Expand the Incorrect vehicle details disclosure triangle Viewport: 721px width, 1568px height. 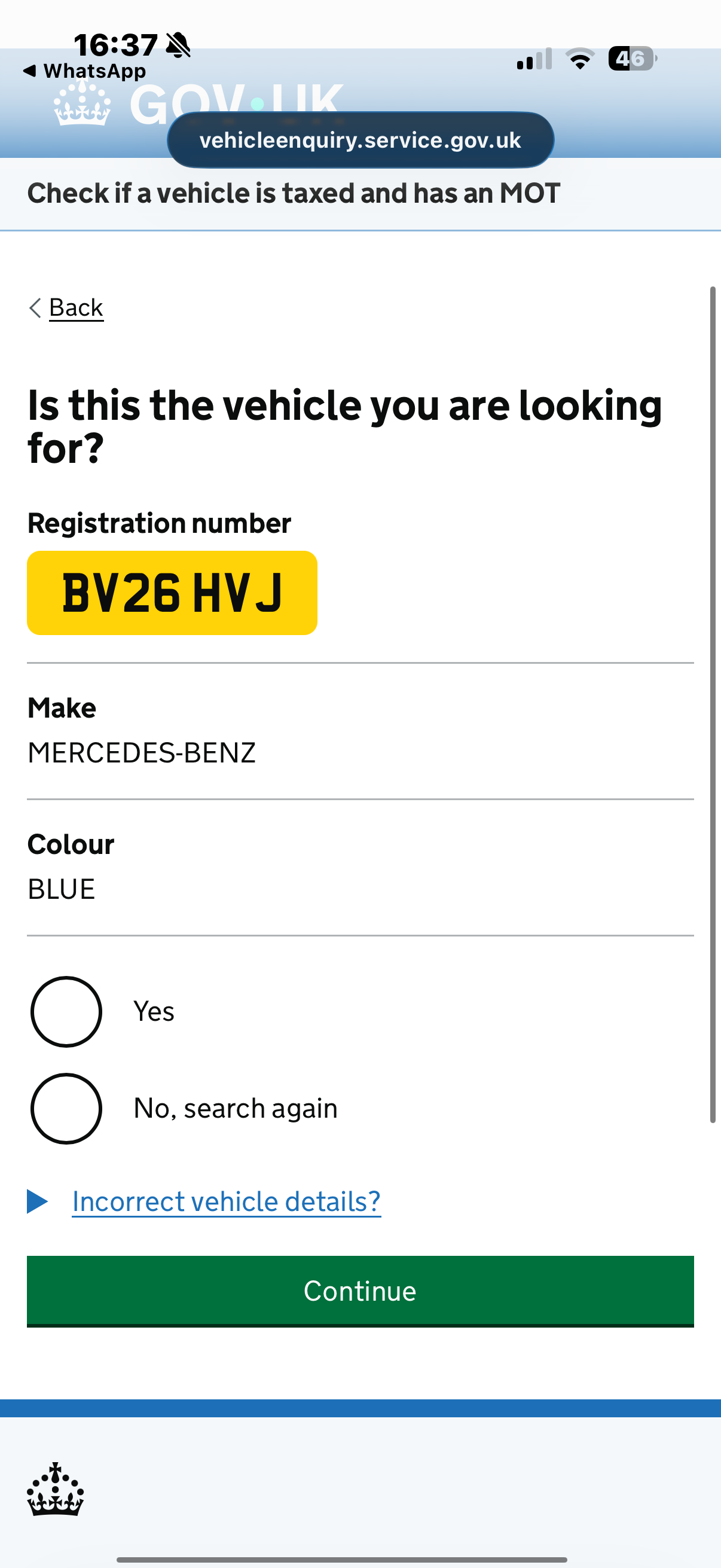pos(37,1201)
